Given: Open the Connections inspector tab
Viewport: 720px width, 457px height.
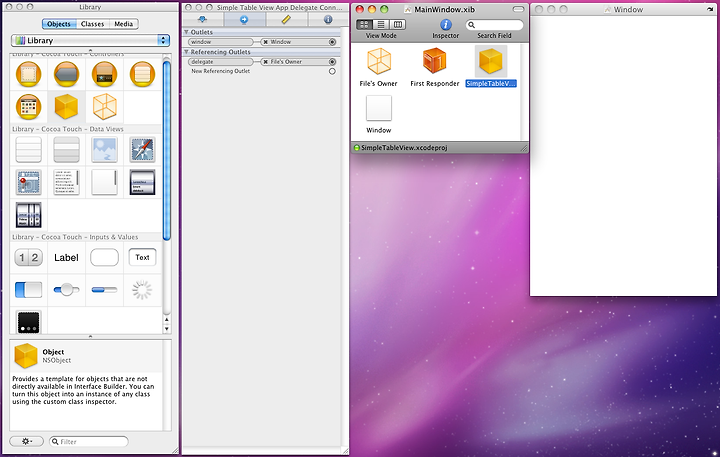Looking at the screenshot, I should [x=244, y=19].
